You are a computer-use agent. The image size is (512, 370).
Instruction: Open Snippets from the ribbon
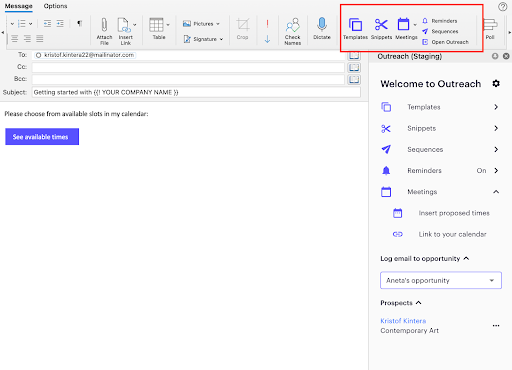(381, 29)
